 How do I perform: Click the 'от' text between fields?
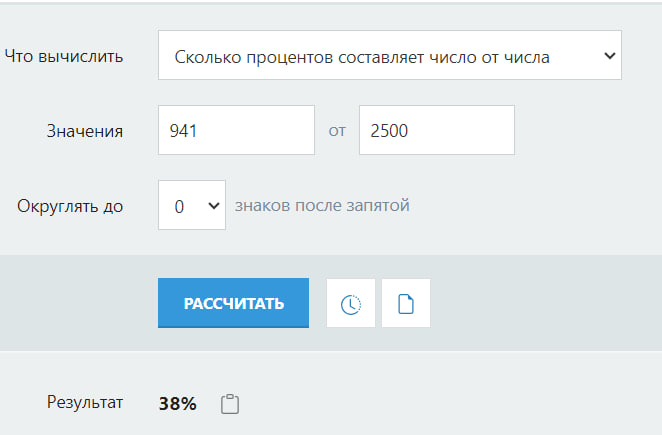(x=337, y=131)
